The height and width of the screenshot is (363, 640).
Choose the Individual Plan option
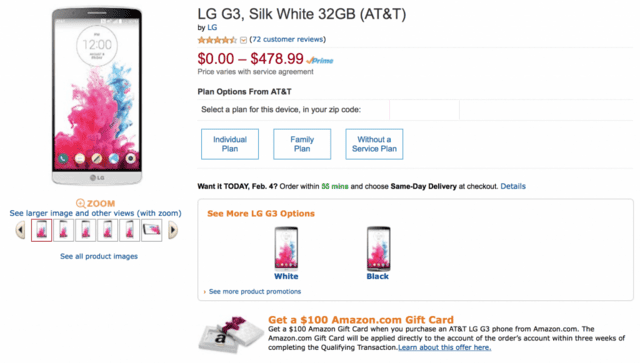(230, 144)
